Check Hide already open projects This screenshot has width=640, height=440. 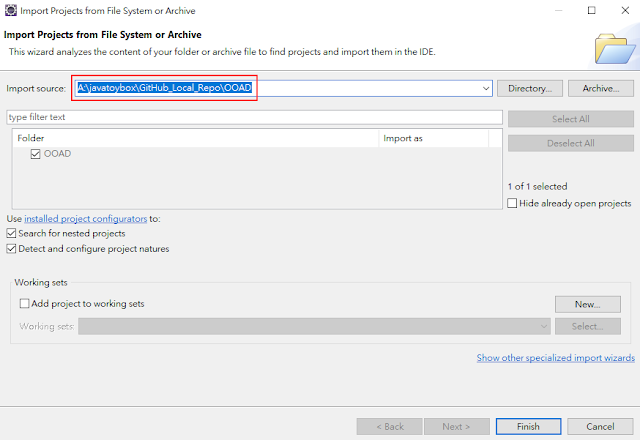pos(513,203)
